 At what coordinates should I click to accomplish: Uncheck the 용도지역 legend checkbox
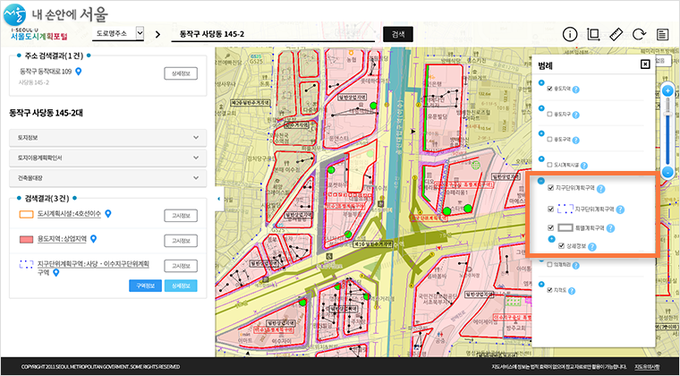coord(550,89)
